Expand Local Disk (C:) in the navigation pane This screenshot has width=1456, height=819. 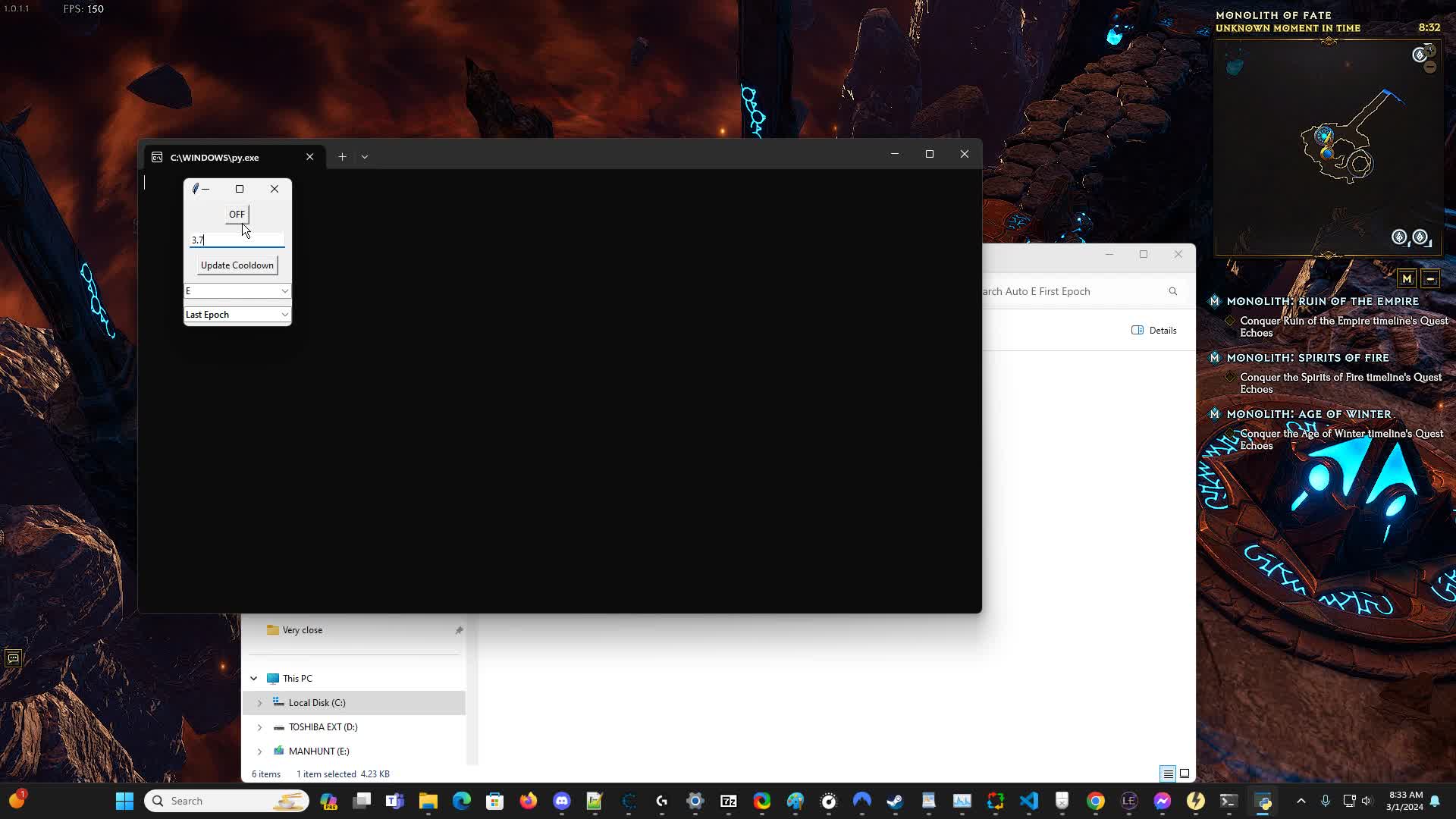point(260,702)
